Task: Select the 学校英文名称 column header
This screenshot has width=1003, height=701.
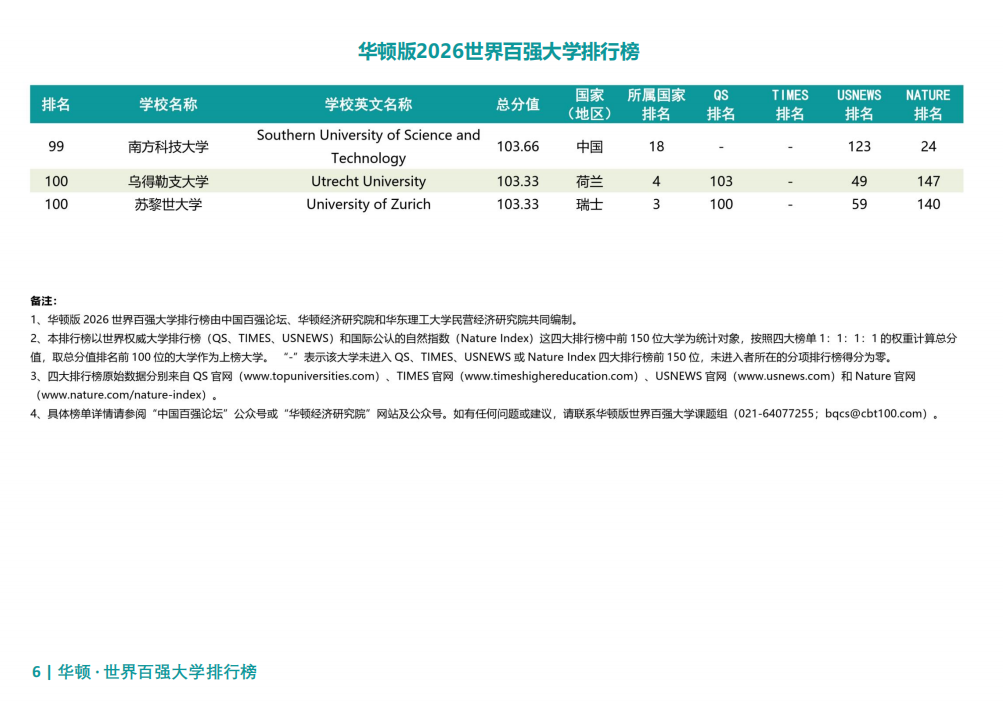Action: point(368,104)
